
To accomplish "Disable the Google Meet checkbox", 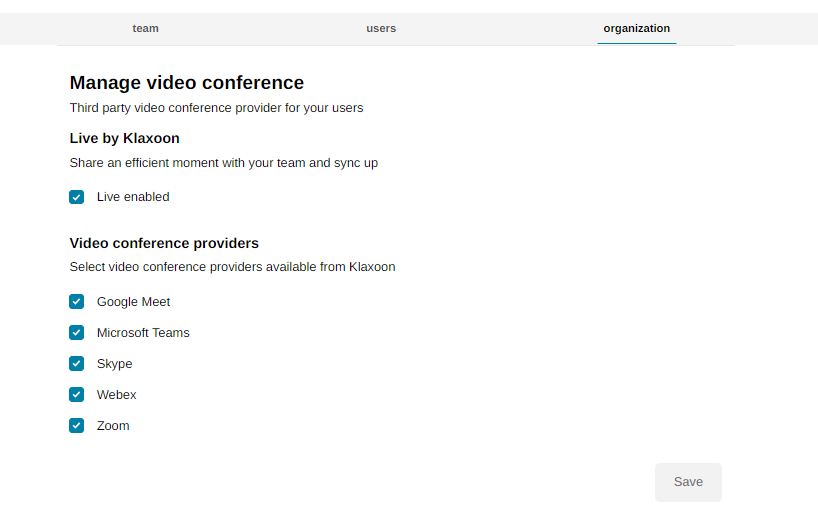I will [77, 302].
